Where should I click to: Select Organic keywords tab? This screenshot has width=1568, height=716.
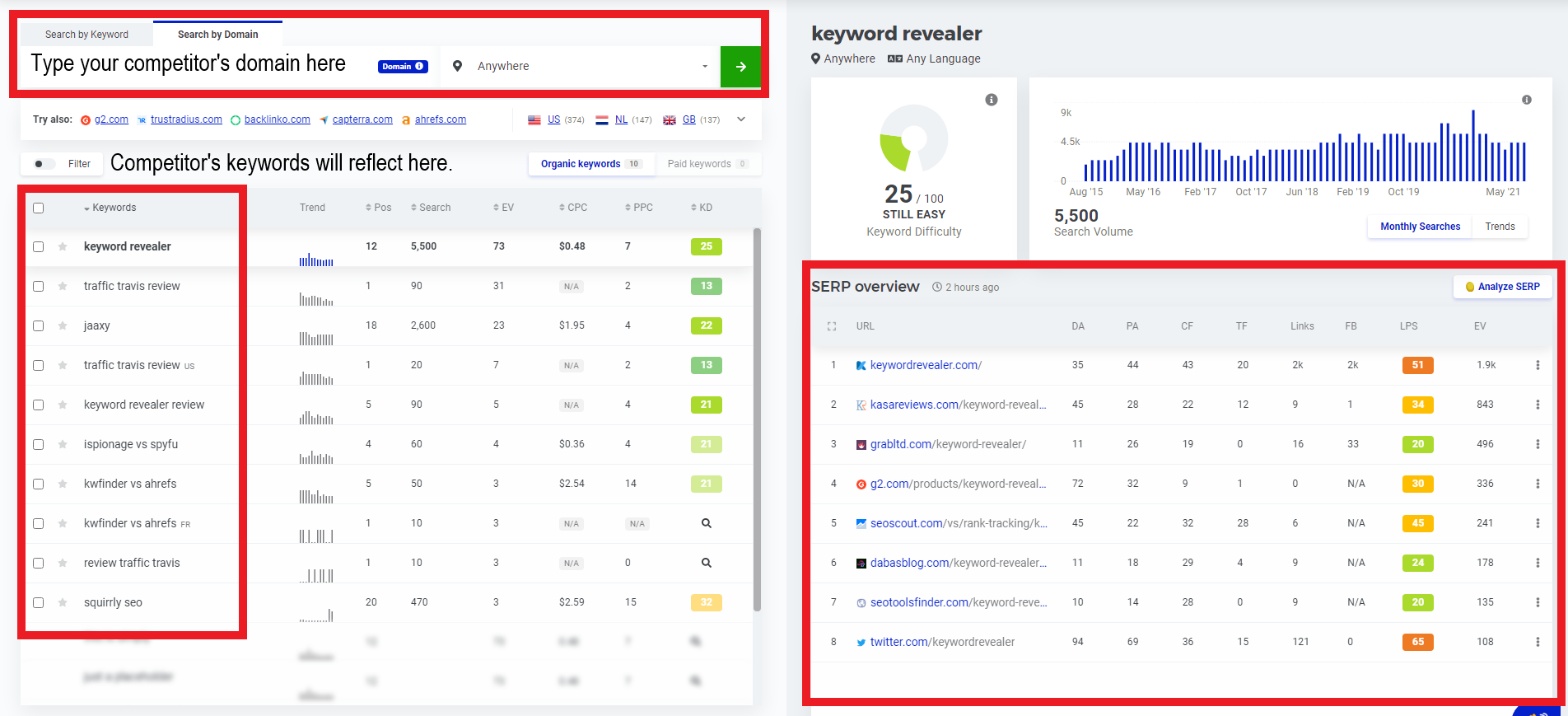pyautogui.click(x=591, y=164)
